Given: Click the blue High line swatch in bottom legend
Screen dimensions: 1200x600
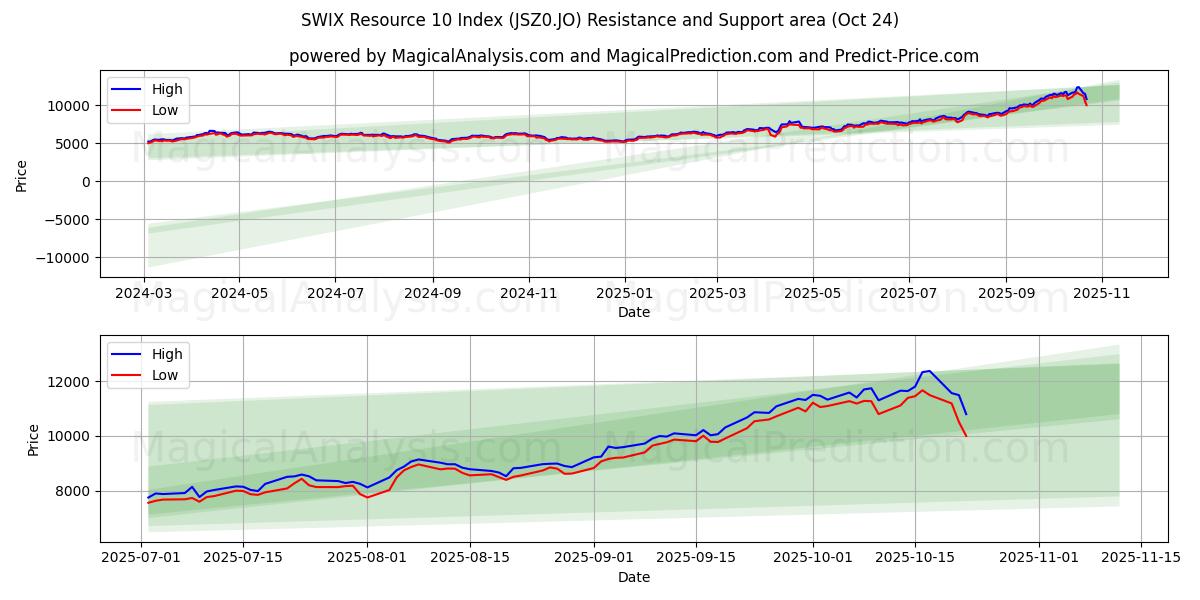Looking at the screenshot, I should pos(127,355).
